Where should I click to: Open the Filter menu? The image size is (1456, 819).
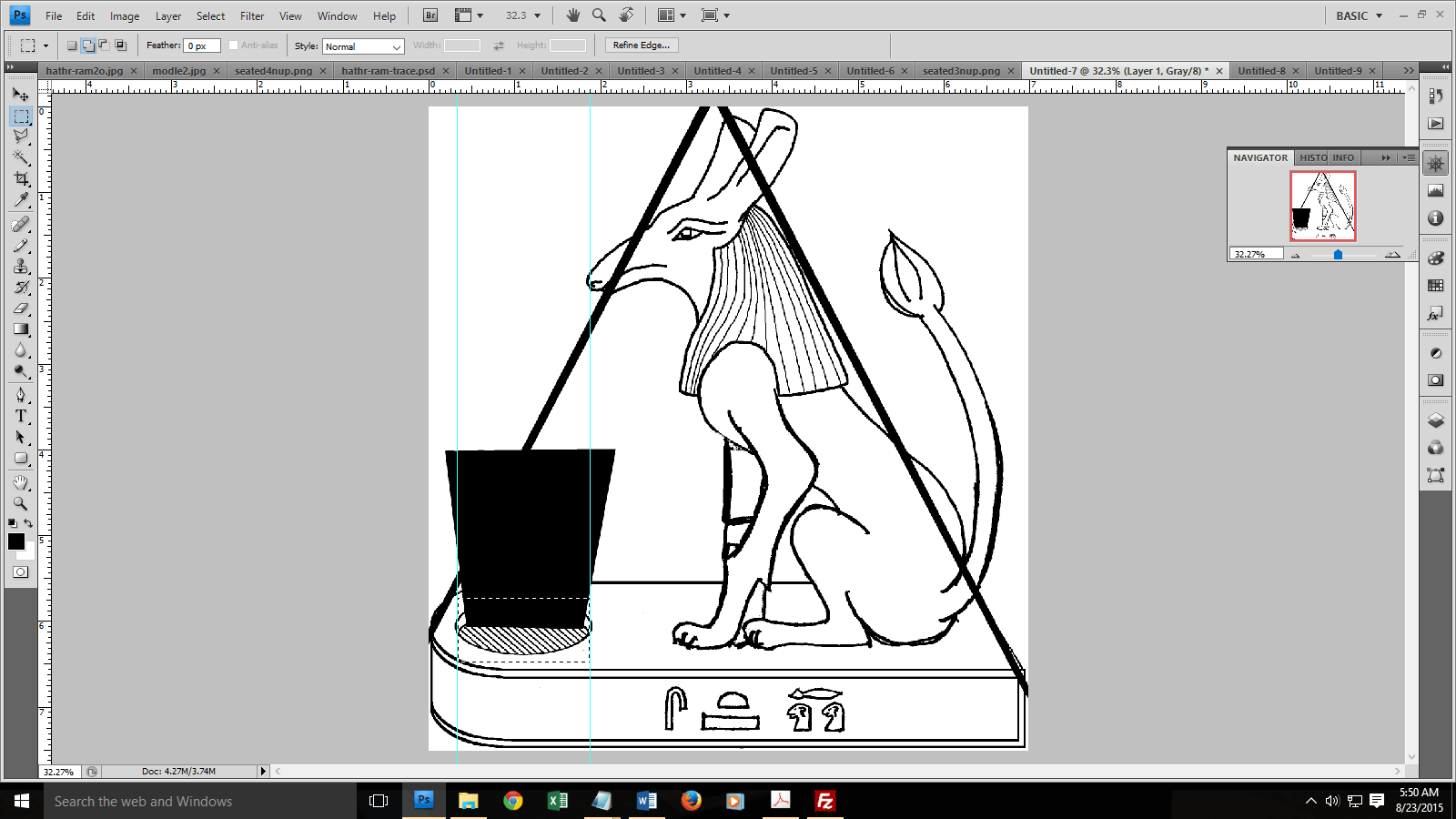pyautogui.click(x=252, y=15)
